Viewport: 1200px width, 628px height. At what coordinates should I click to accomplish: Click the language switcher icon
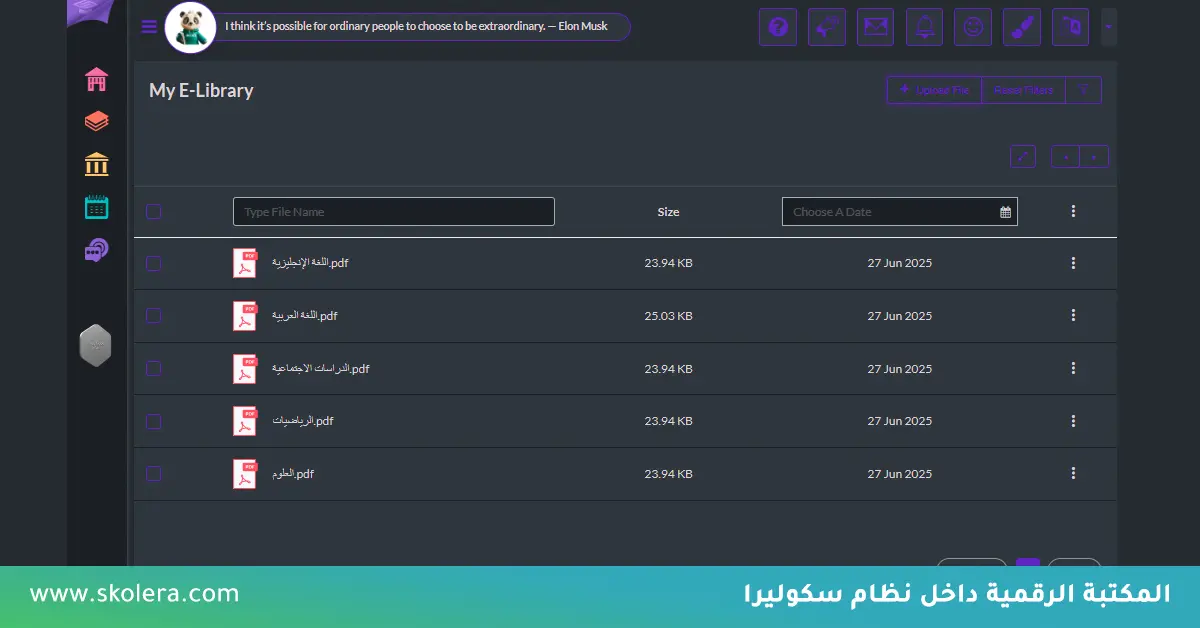[1070, 27]
